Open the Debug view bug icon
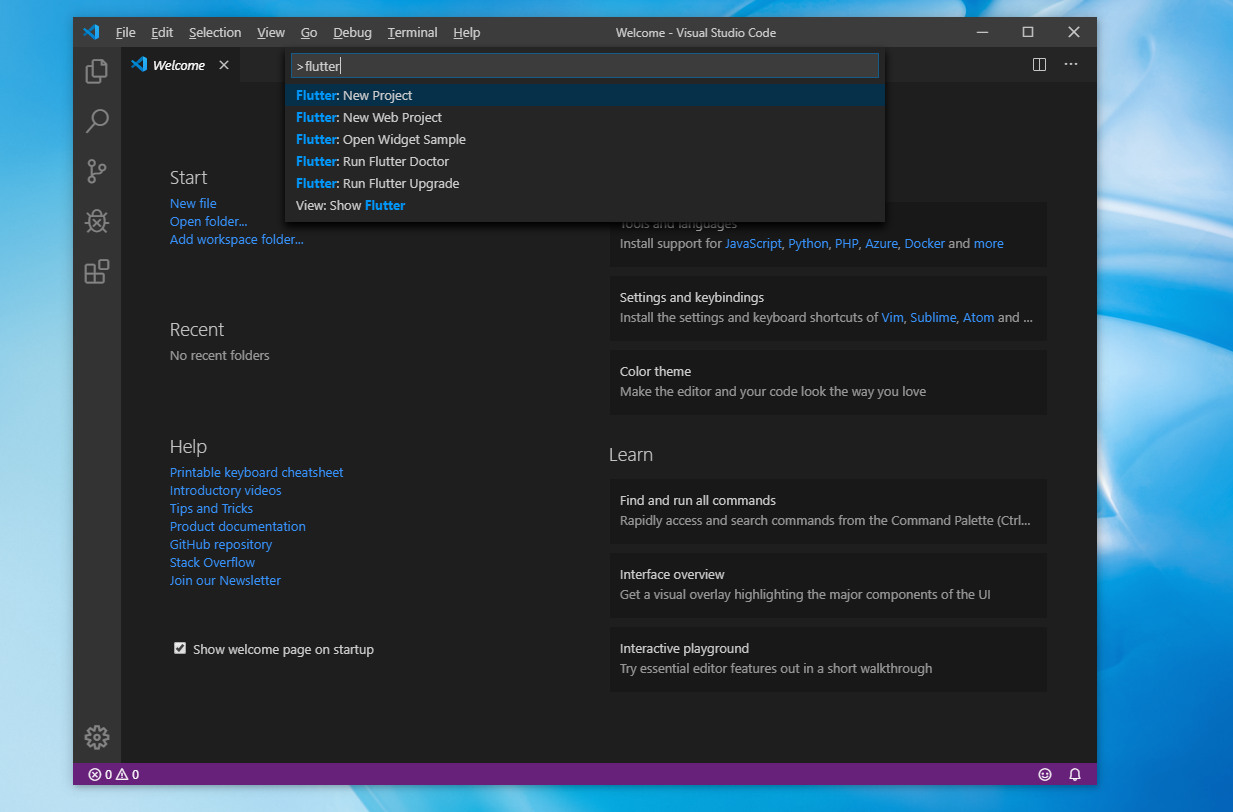 click(x=97, y=221)
